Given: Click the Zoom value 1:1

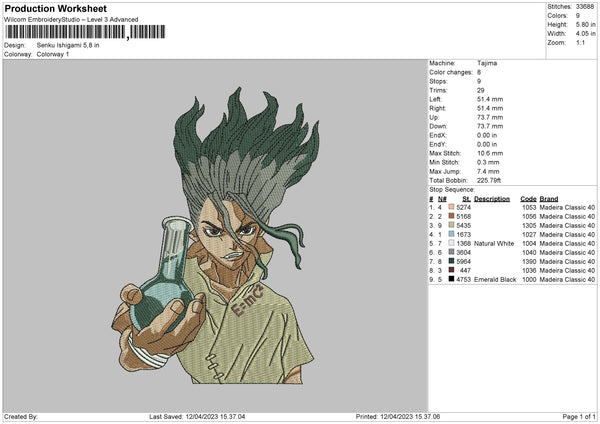Looking at the screenshot, I should click(x=580, y=42).
